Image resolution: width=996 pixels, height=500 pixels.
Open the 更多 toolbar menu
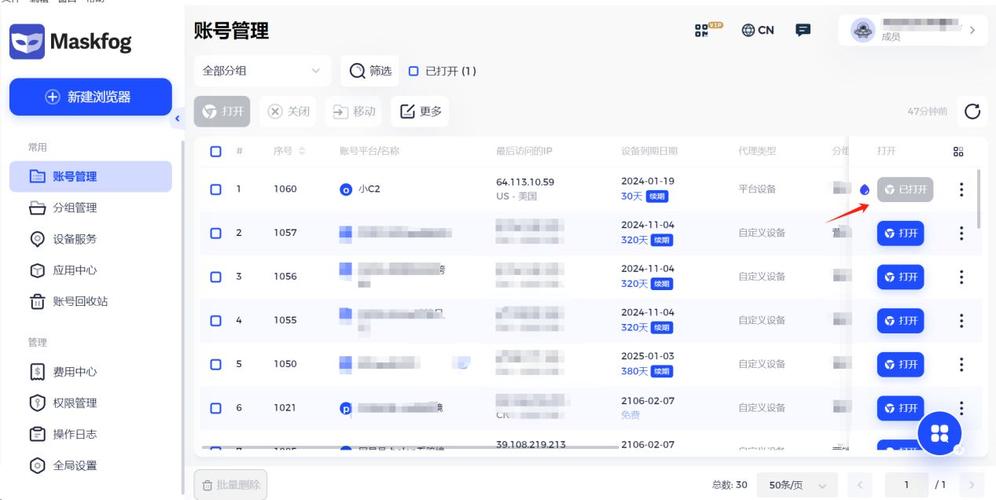click(x=420, y=112)
